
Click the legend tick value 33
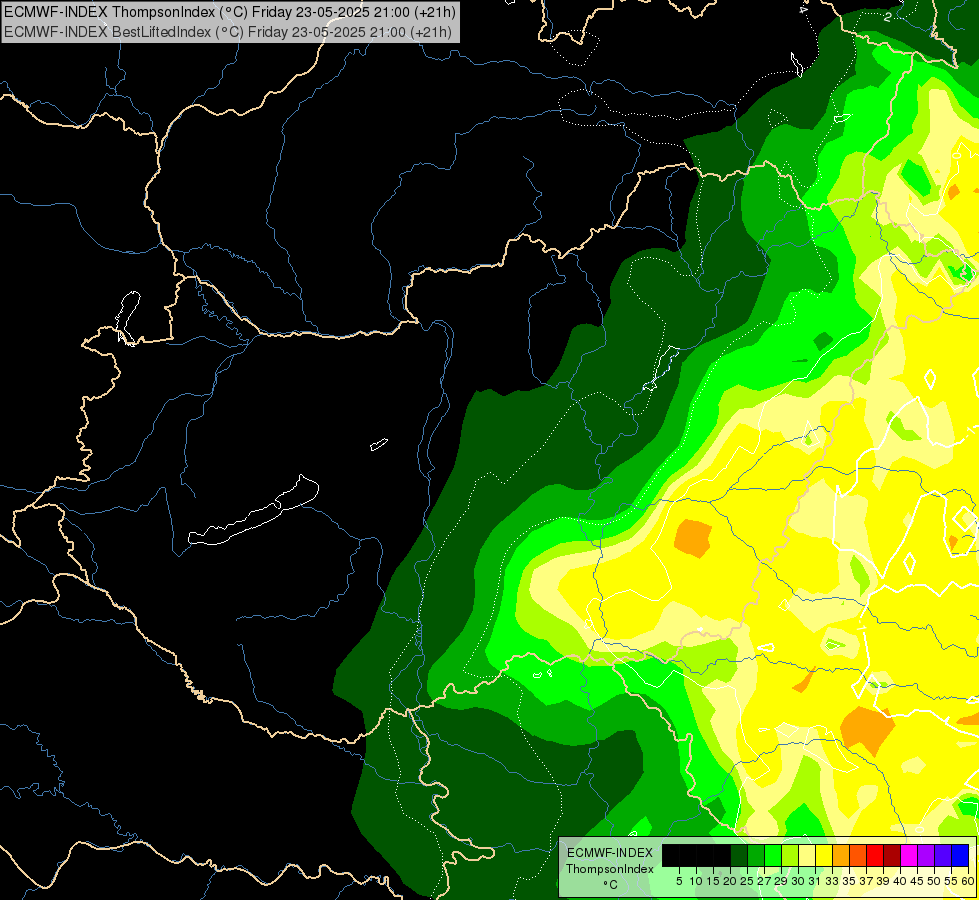pyautogui.click(x=832, y=881)
